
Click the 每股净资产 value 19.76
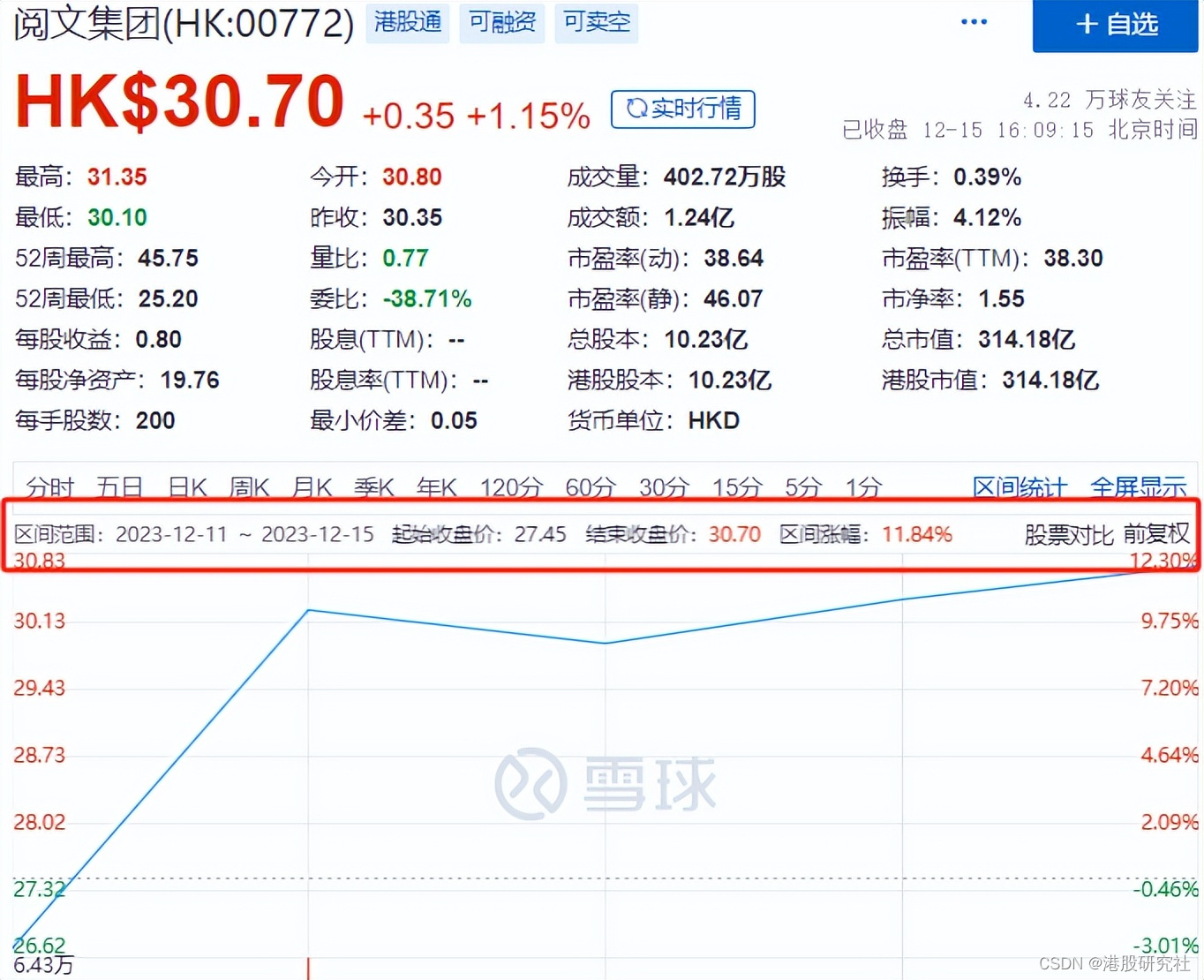(x=190, y=380)
